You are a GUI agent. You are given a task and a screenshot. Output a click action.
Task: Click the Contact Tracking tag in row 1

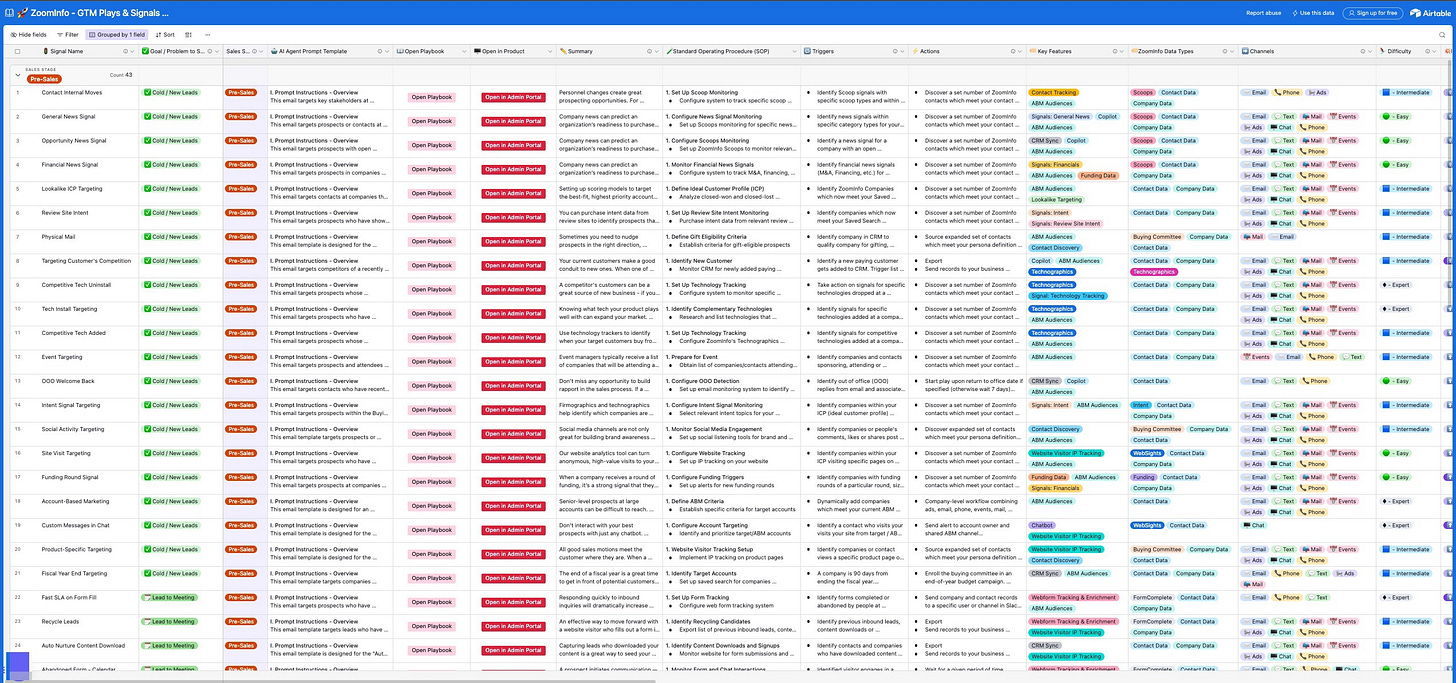(x=1054, y=92)
